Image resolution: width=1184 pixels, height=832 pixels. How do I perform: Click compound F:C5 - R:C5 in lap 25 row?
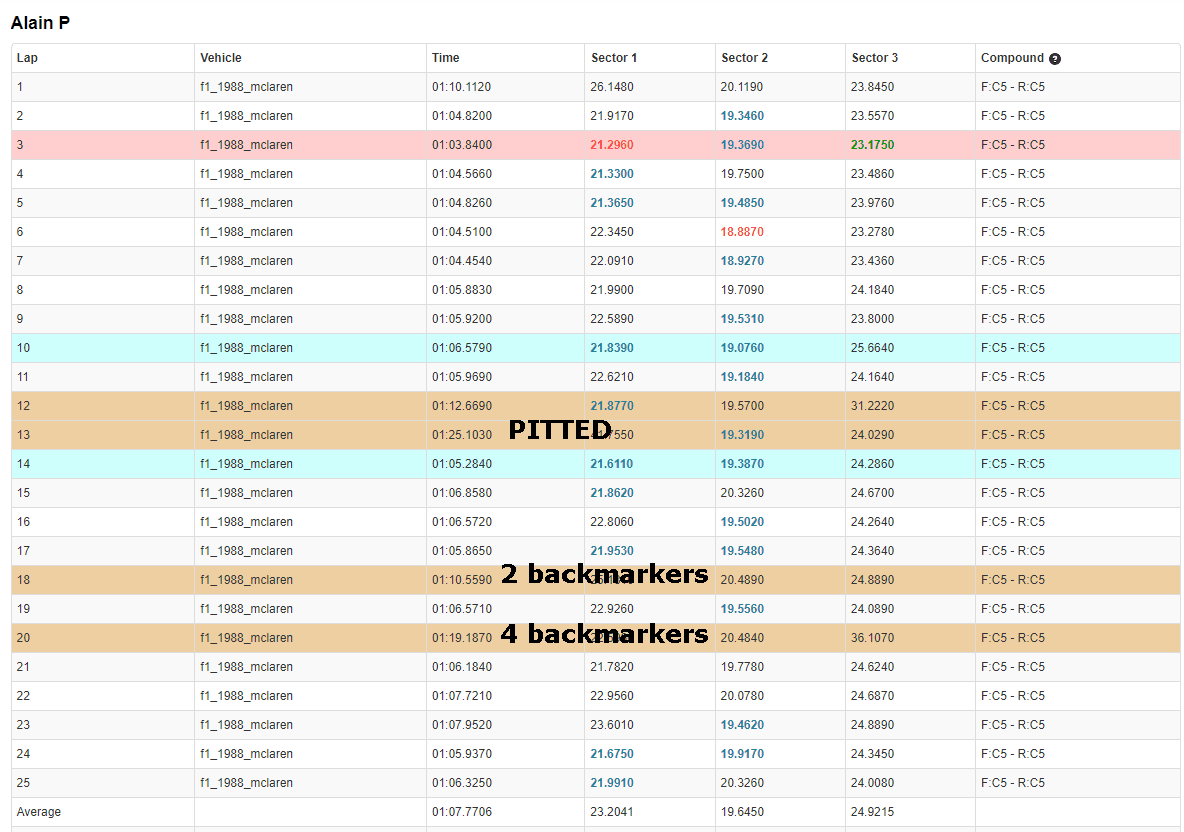[1013, 783]
